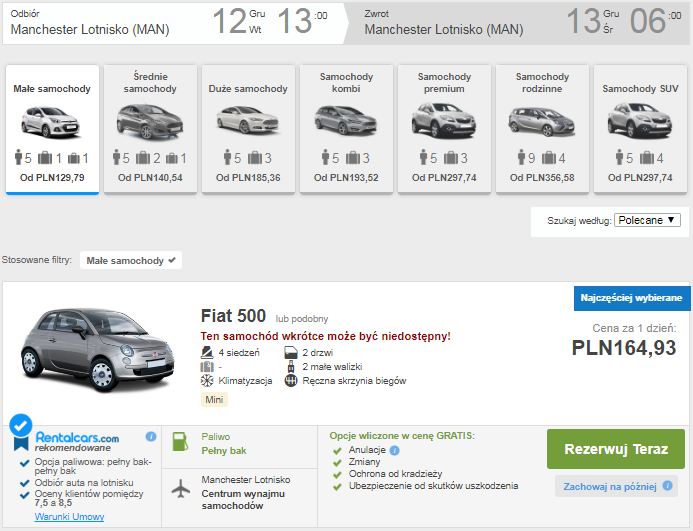Click price Od PLN129,79
This screenshot has height=531, width=693.
coord(52,178)
